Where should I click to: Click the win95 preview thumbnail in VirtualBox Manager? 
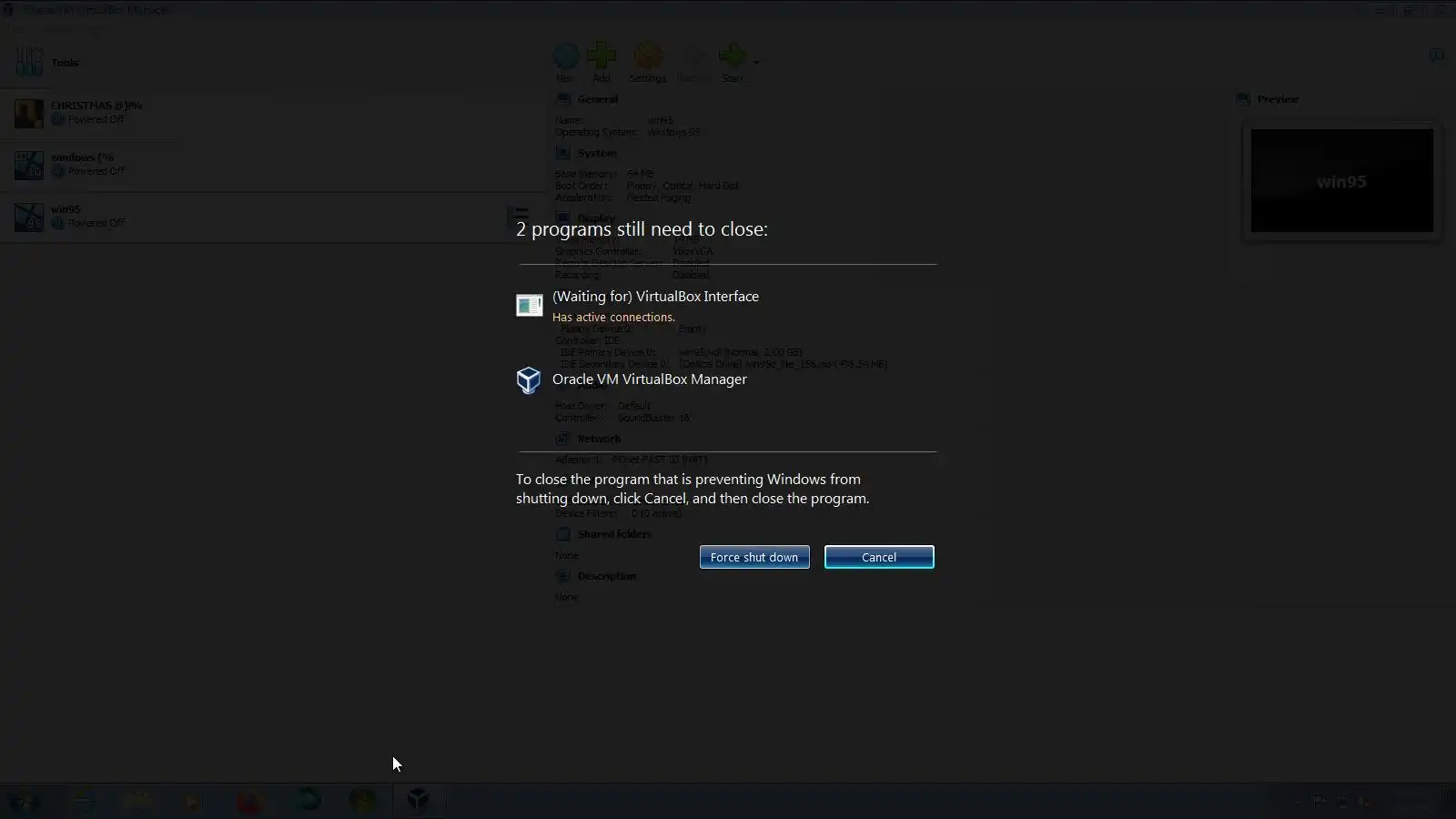click(x=1341, y=181)
